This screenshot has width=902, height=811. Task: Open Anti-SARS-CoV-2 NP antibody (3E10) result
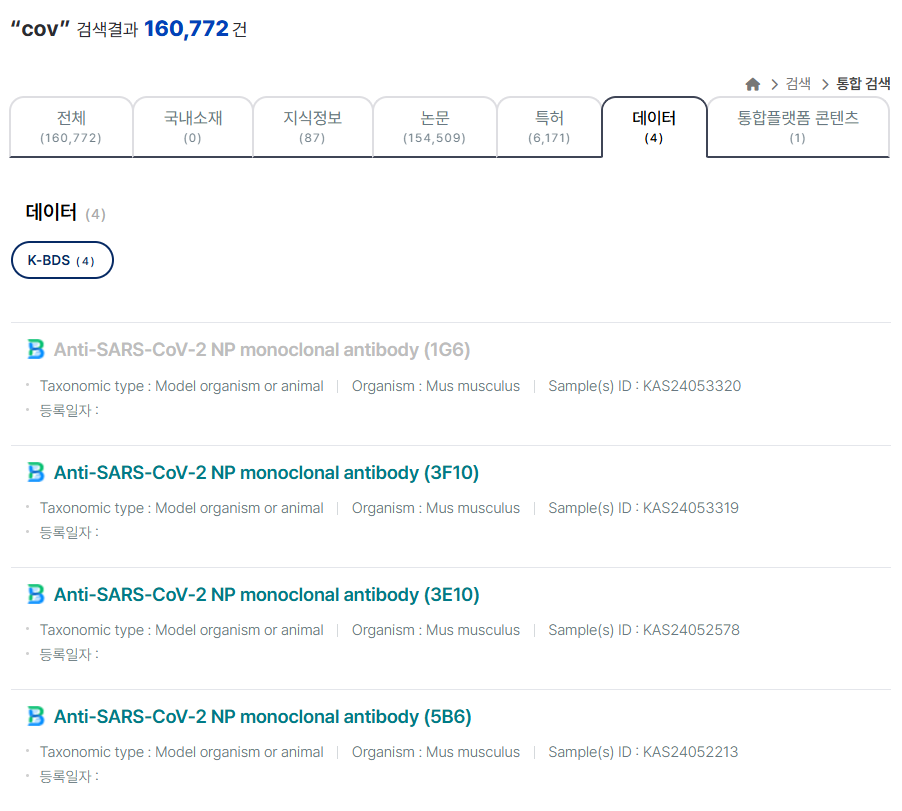(266, 594)
